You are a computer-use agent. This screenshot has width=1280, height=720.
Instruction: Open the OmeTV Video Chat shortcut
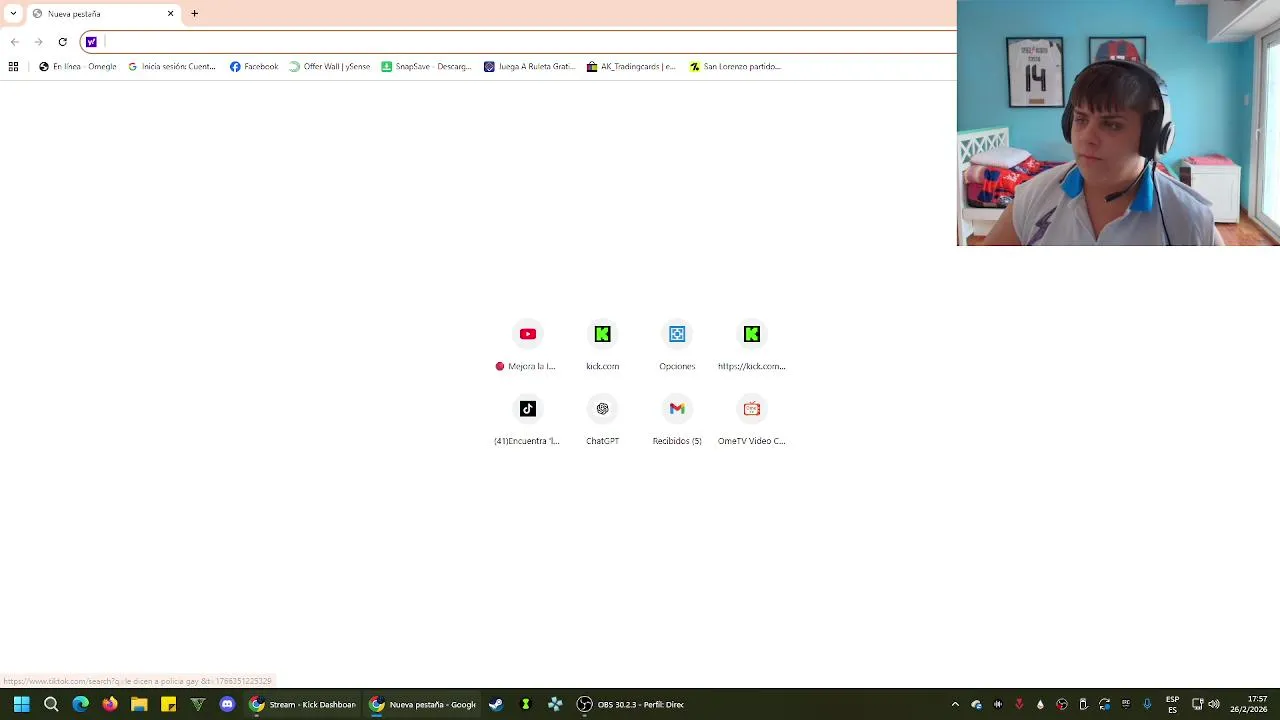pyautogui.click(x=752, y=420)
